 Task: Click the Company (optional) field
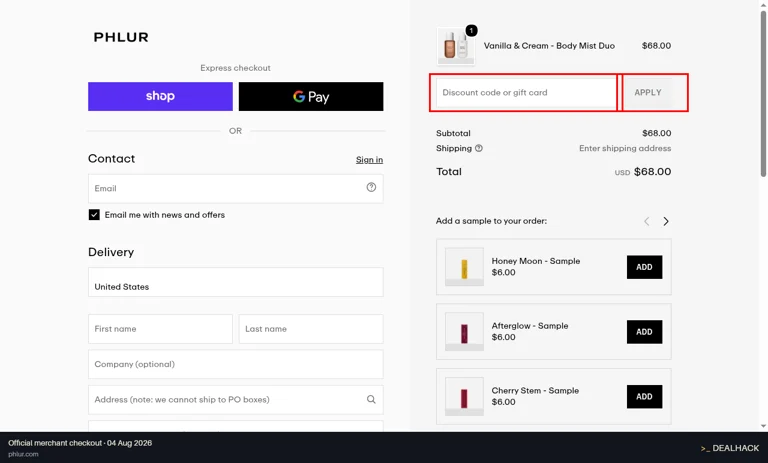click(236, 364)
